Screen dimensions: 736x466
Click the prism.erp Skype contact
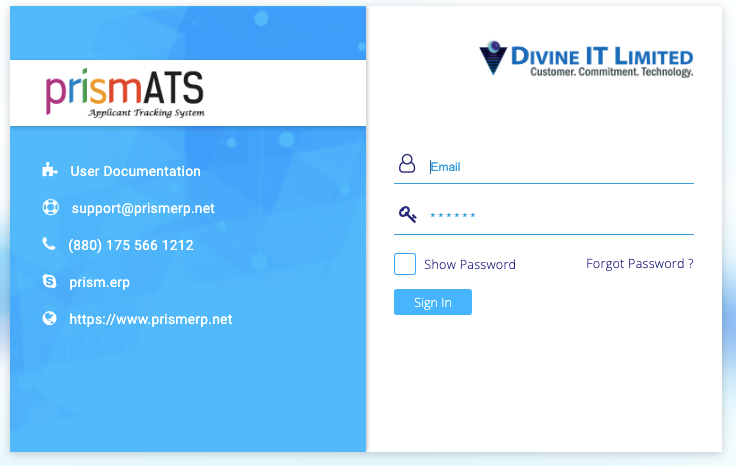click(x=100, y=283)
